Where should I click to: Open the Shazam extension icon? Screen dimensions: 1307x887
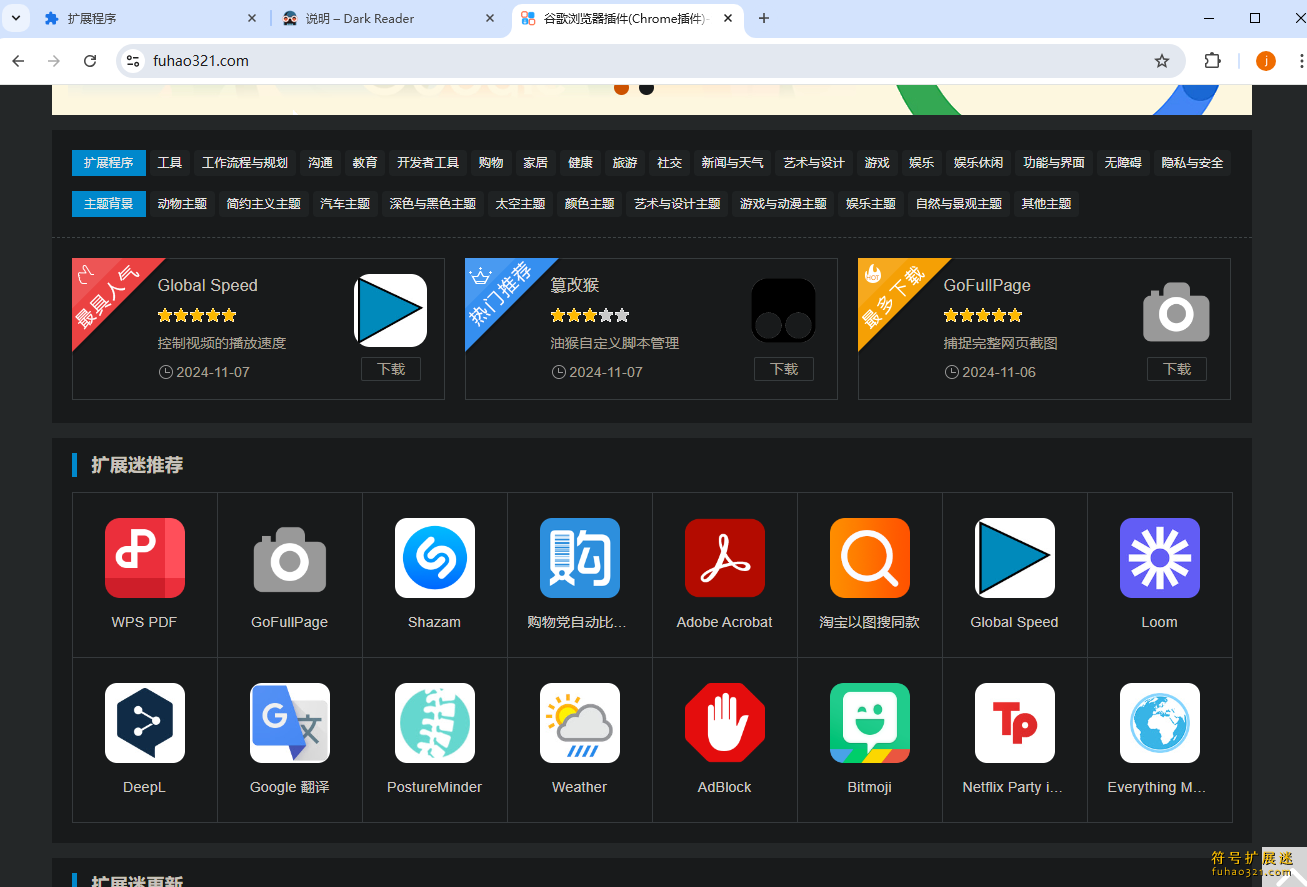pos(435,558)
